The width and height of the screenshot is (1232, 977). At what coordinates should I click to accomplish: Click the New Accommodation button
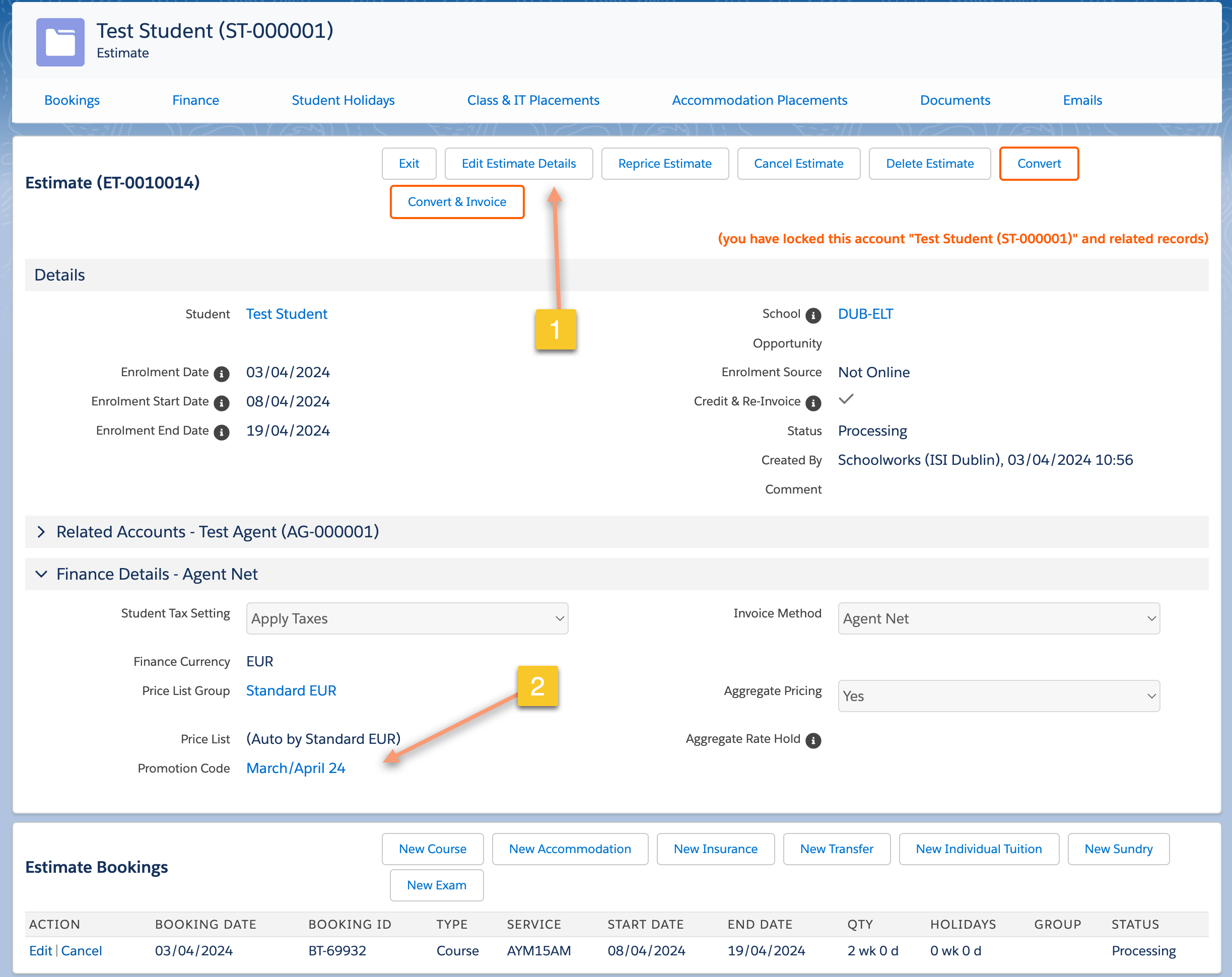pos(570,849)
